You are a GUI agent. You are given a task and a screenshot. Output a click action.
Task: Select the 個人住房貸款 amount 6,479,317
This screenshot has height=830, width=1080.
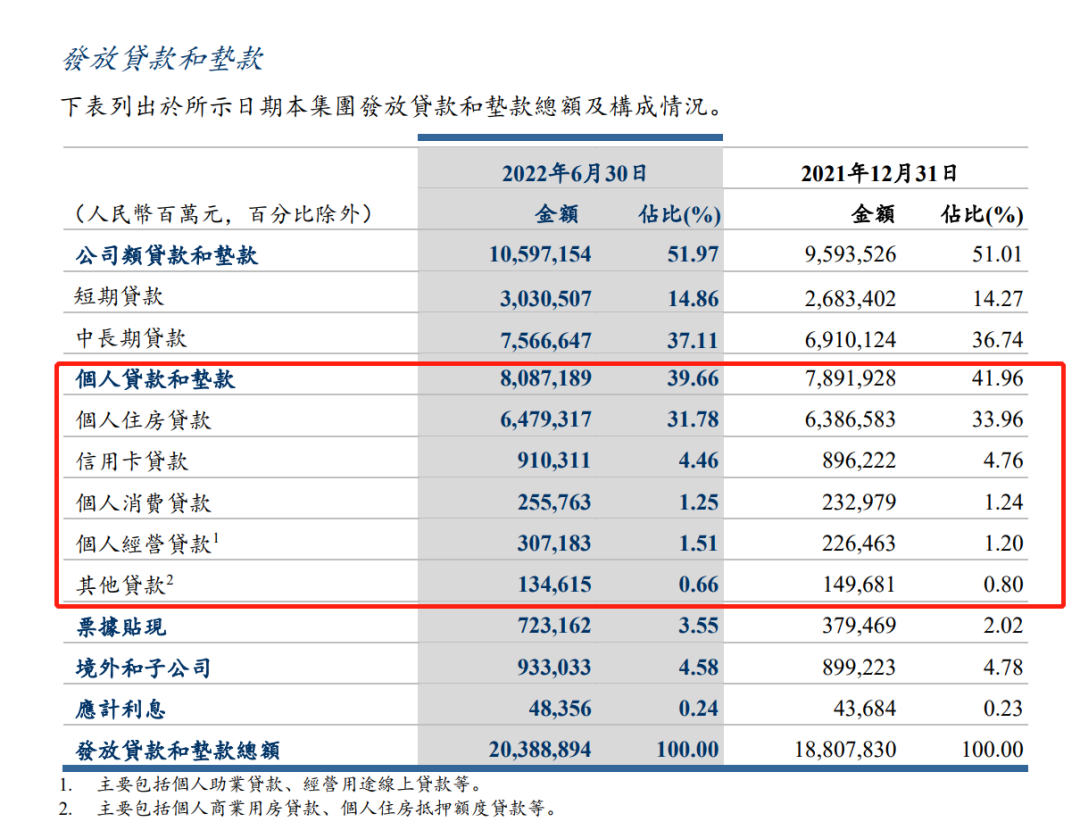tap(540, 420)
